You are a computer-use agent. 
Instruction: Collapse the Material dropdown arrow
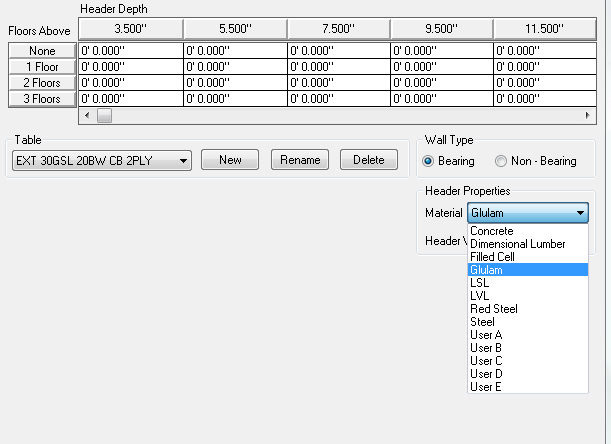(580, 213)
